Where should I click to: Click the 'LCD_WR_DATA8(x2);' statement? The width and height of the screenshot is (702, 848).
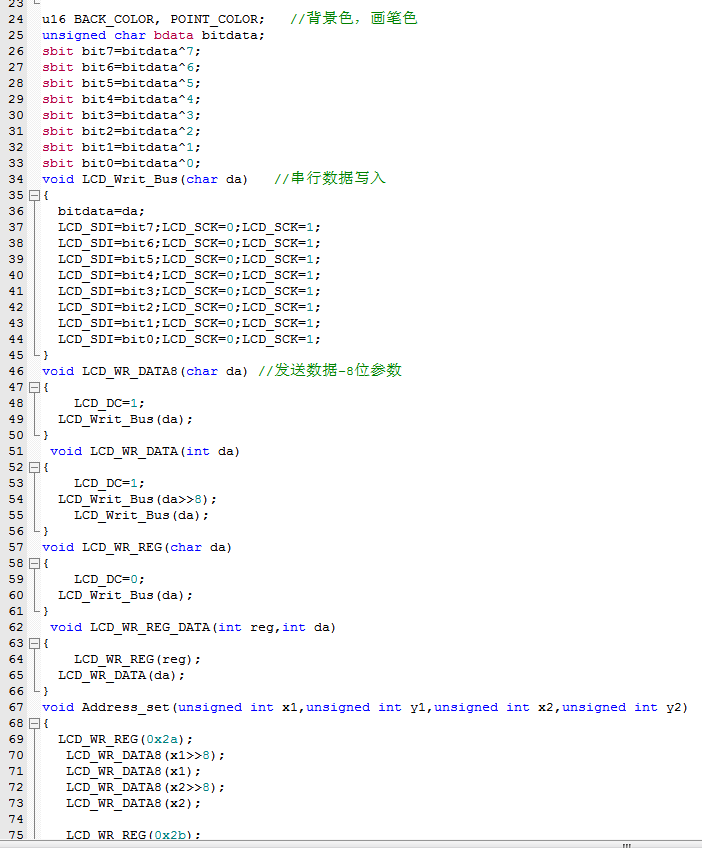(133, 803)
